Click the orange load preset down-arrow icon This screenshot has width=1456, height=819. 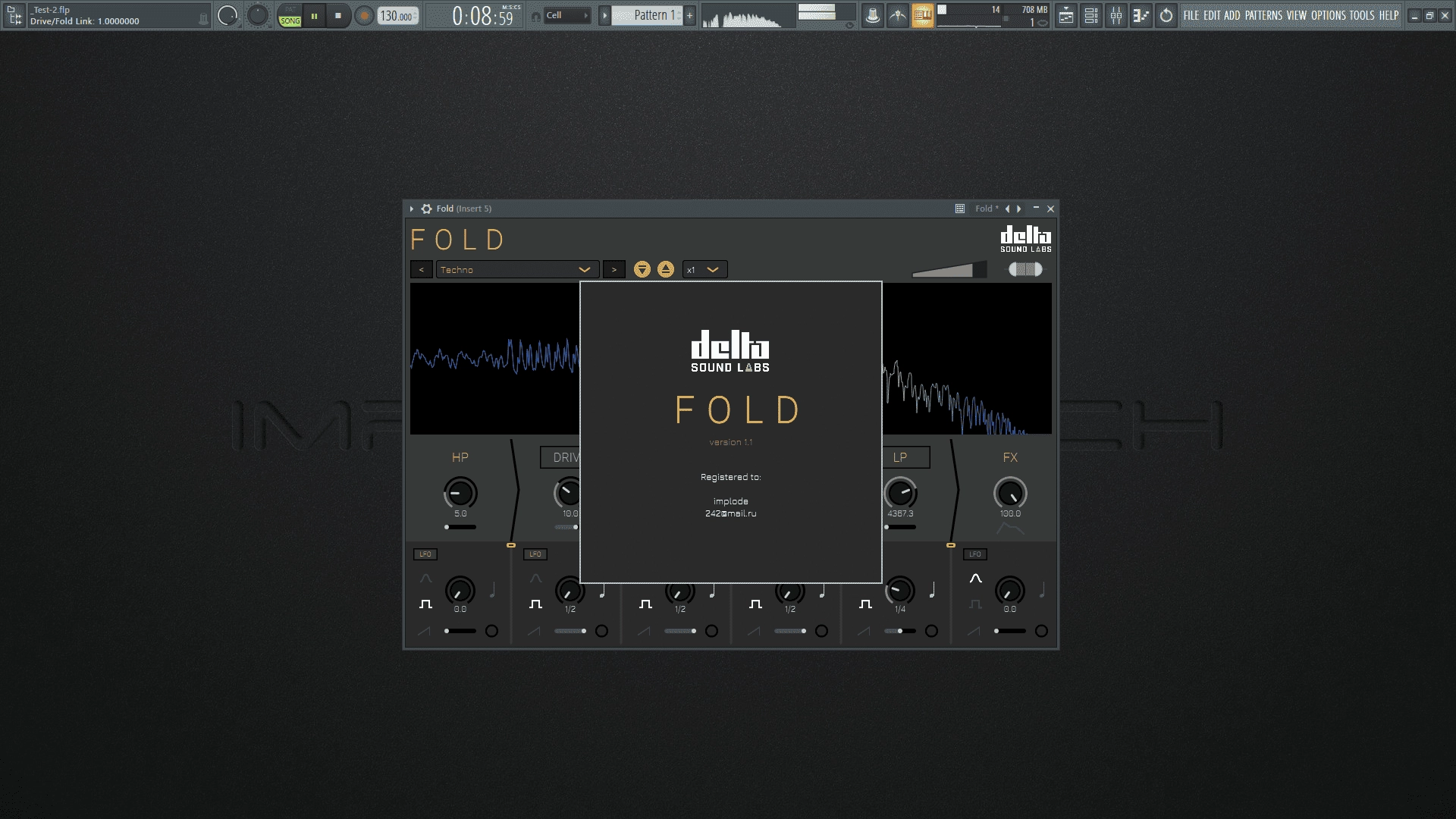(642, 269)
